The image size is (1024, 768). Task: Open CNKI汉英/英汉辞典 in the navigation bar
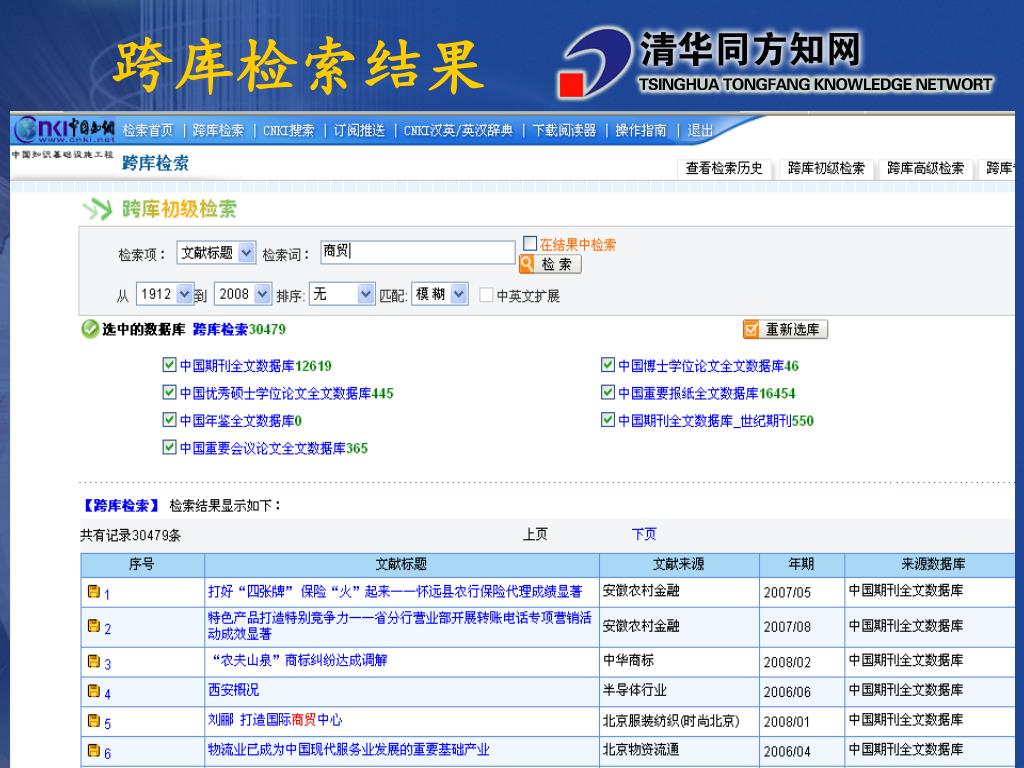pos(458,130)
